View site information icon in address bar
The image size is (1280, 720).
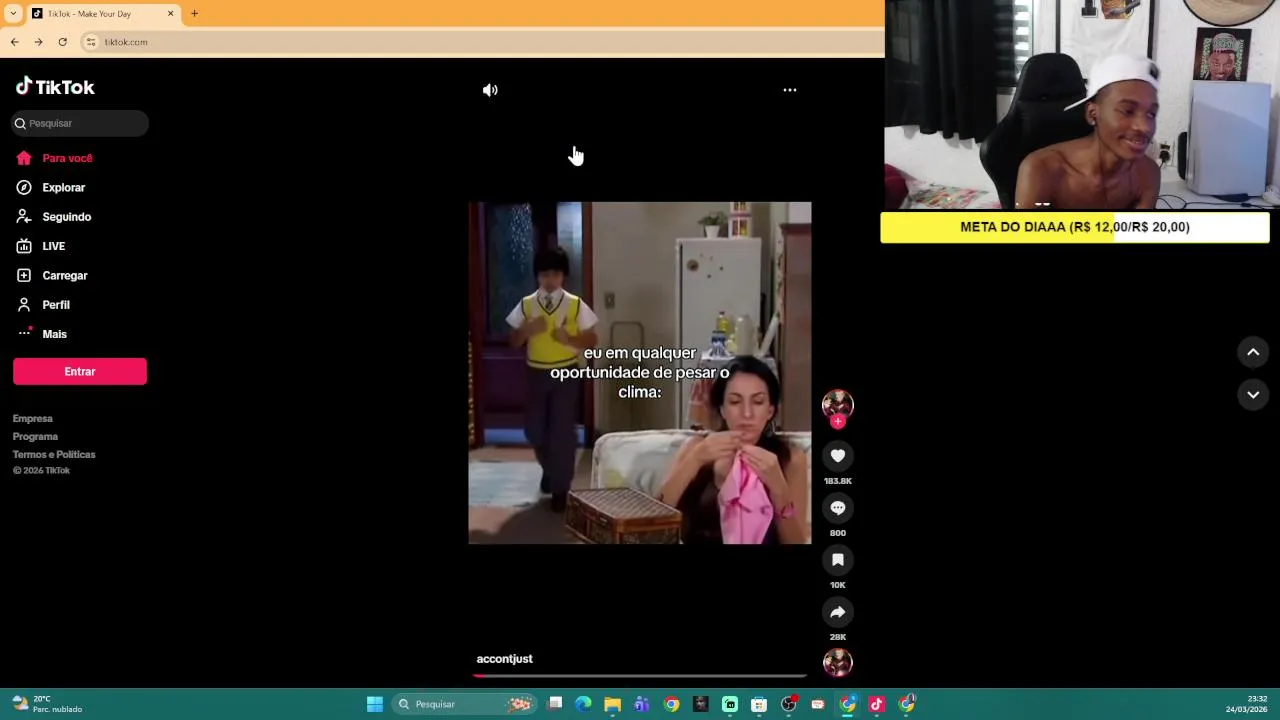91,42
